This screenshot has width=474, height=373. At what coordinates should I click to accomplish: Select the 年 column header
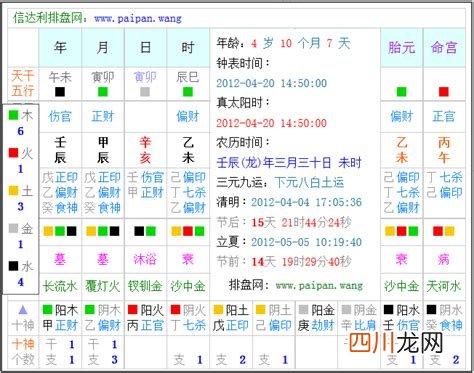click(60, 48)
